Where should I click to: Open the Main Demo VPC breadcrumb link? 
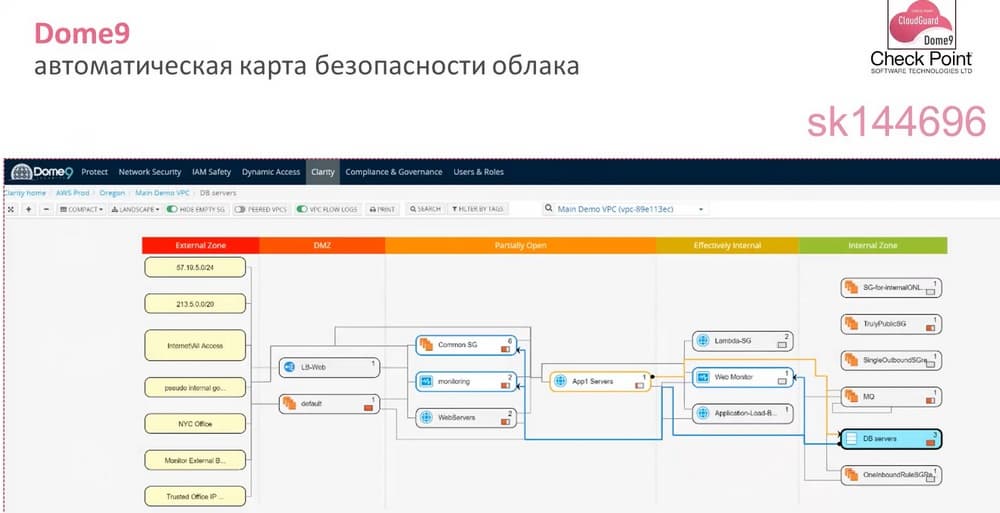click(162, 192)
